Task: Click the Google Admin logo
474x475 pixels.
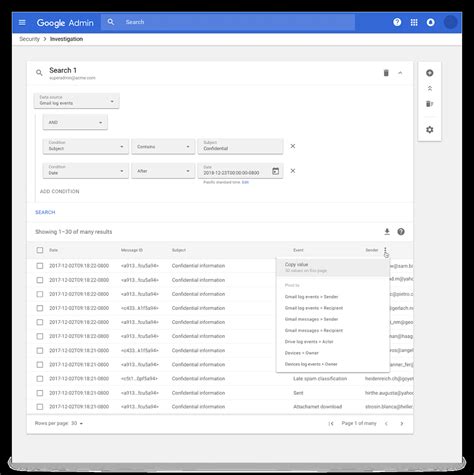Action: [65, 23]
